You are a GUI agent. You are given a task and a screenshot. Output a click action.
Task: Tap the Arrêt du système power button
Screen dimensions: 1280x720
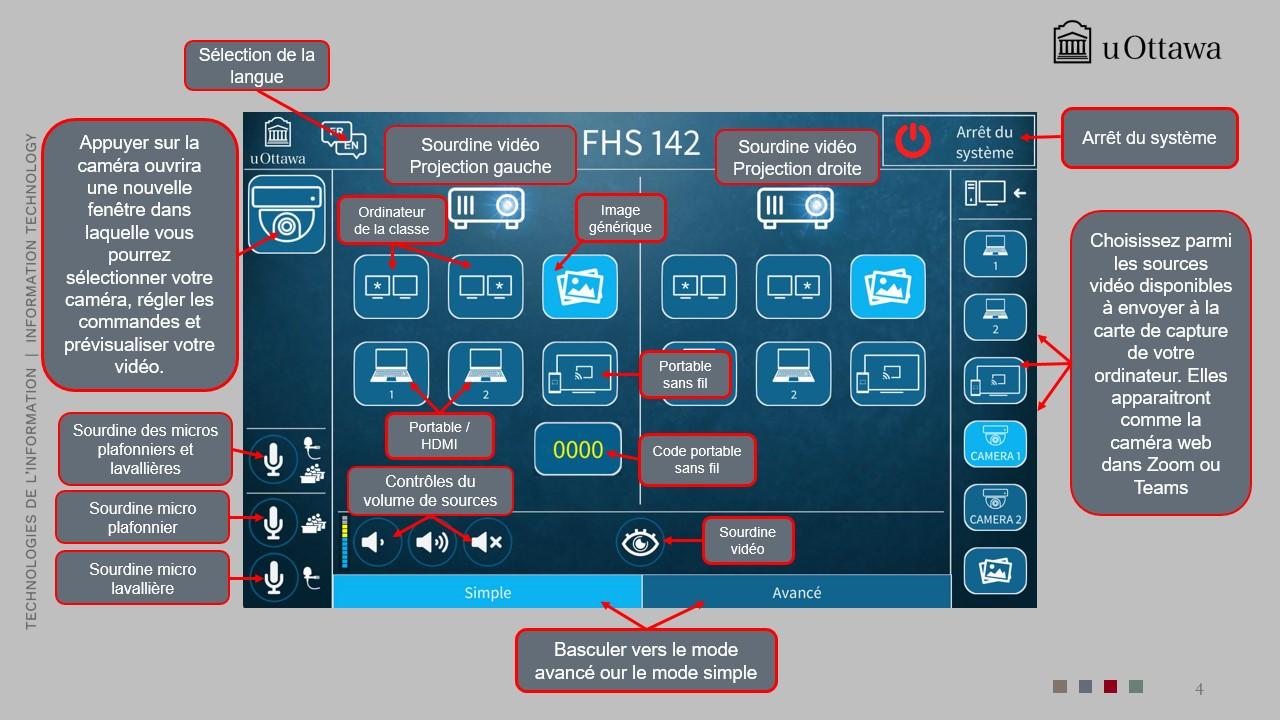tap(958, 142)
